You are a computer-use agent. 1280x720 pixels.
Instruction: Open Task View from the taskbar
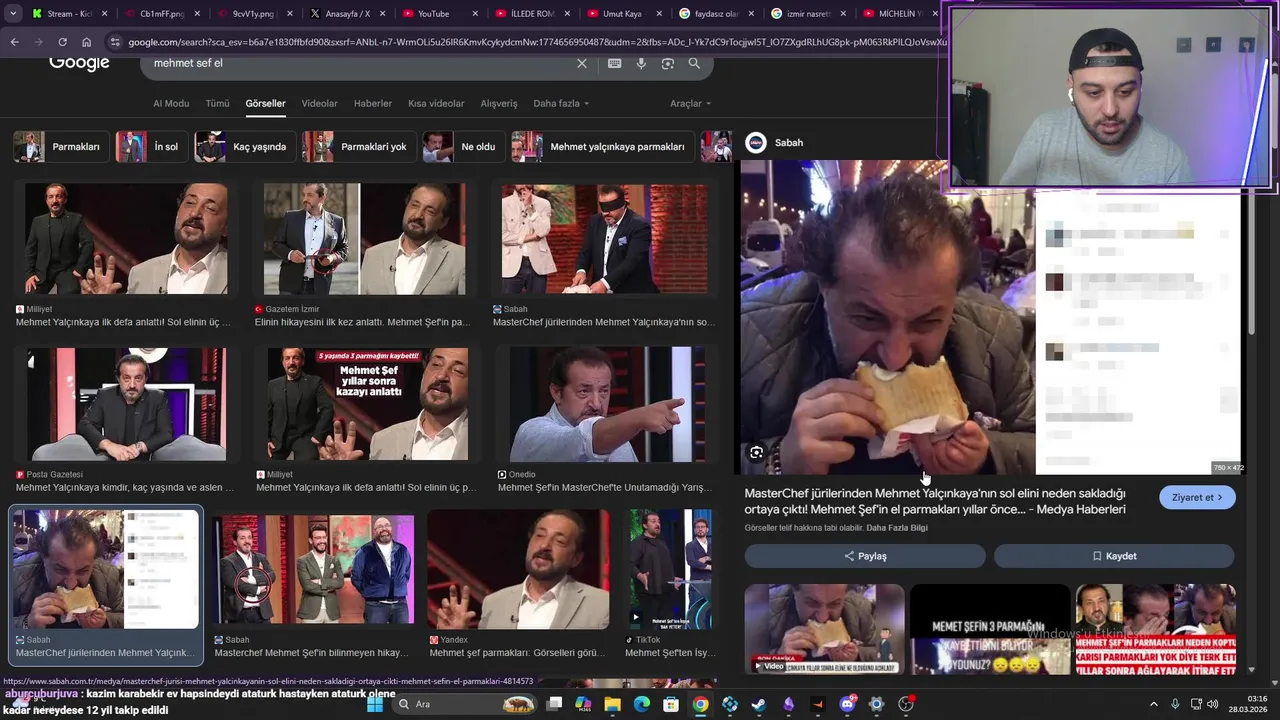[x=554, y=704]
